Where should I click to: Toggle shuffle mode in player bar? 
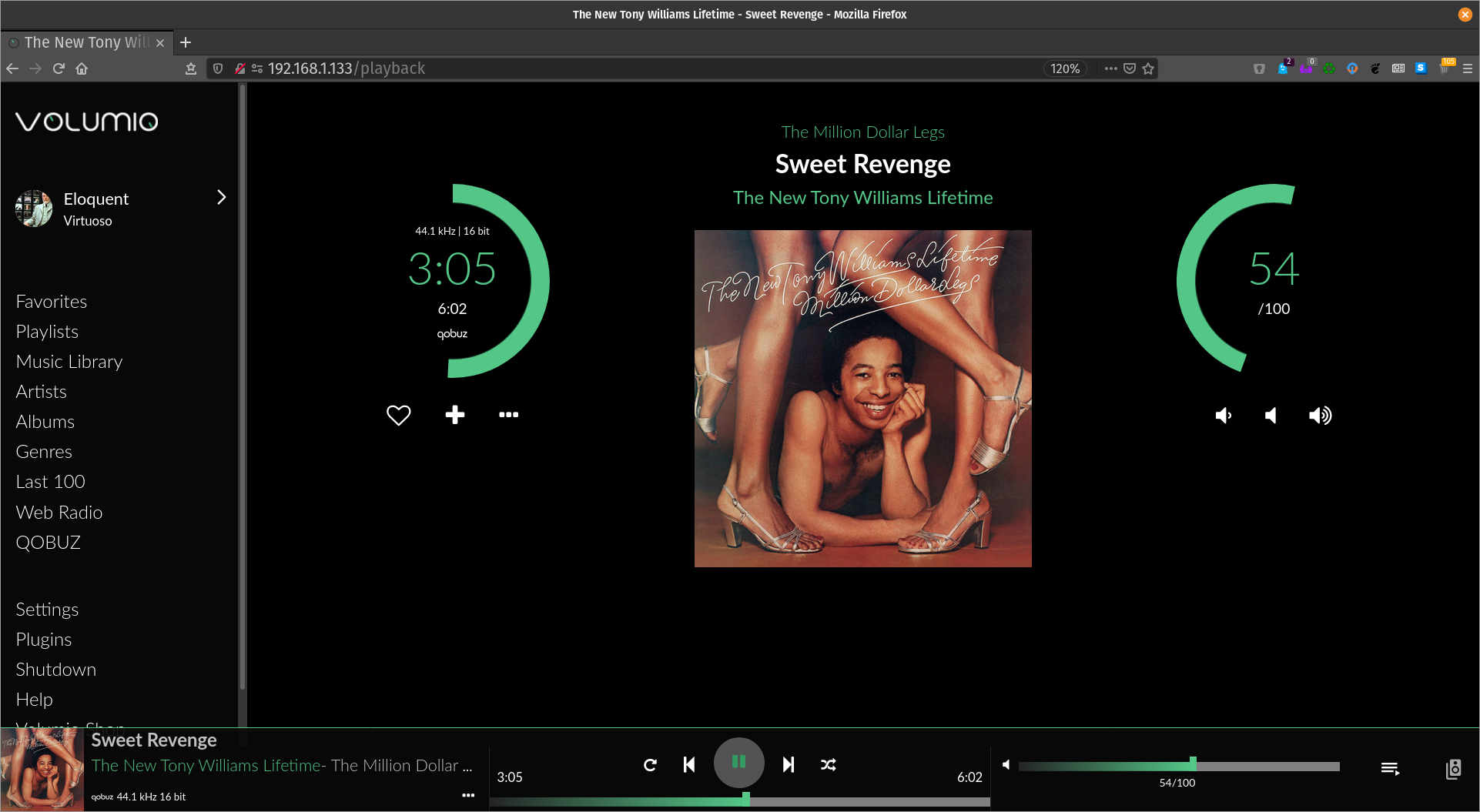(829, 764)
